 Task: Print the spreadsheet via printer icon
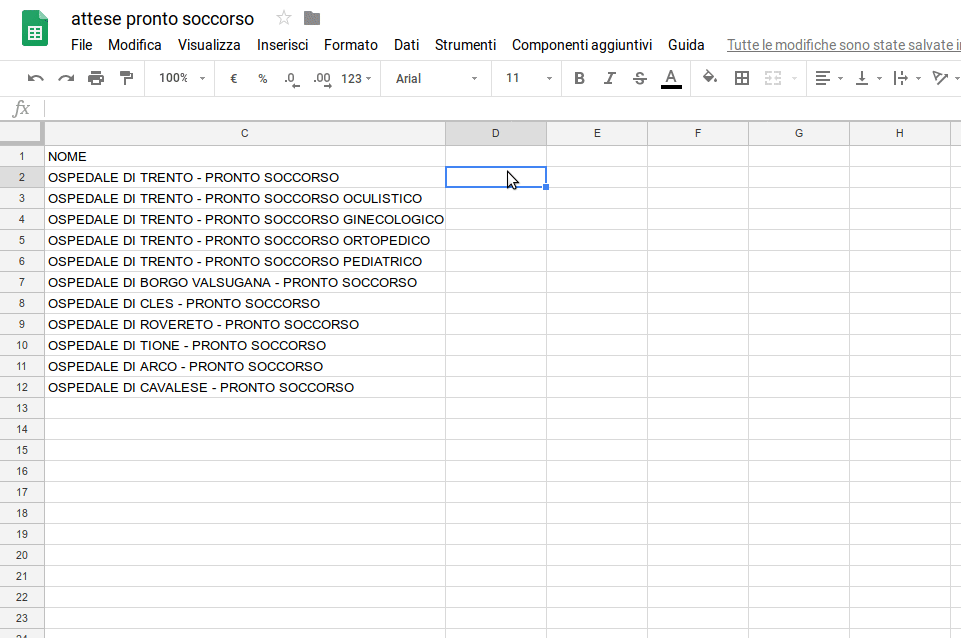click(x=96, y=78)
